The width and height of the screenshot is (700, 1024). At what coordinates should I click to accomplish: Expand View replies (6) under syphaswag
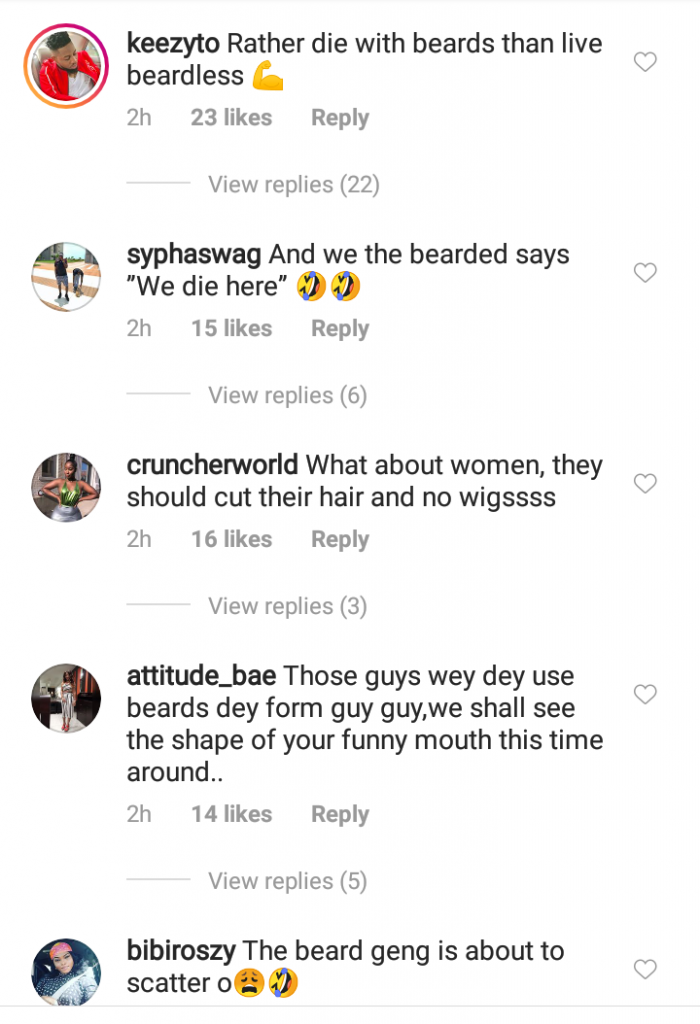coord(288,396)
